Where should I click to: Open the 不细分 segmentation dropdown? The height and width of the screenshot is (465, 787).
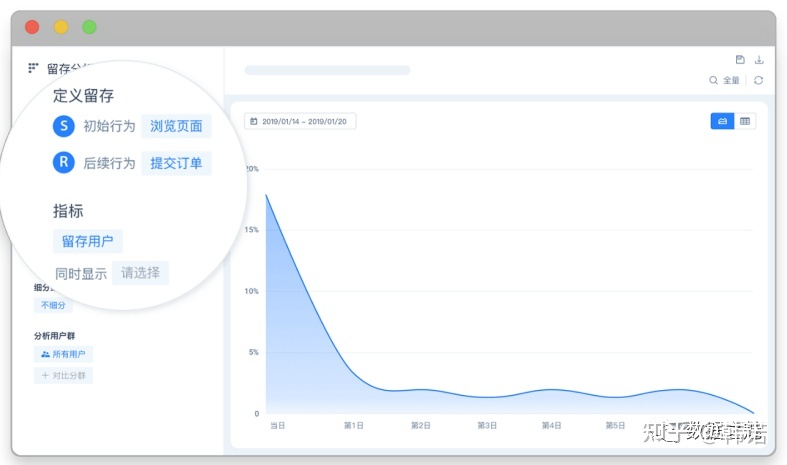tap(53, 305)
